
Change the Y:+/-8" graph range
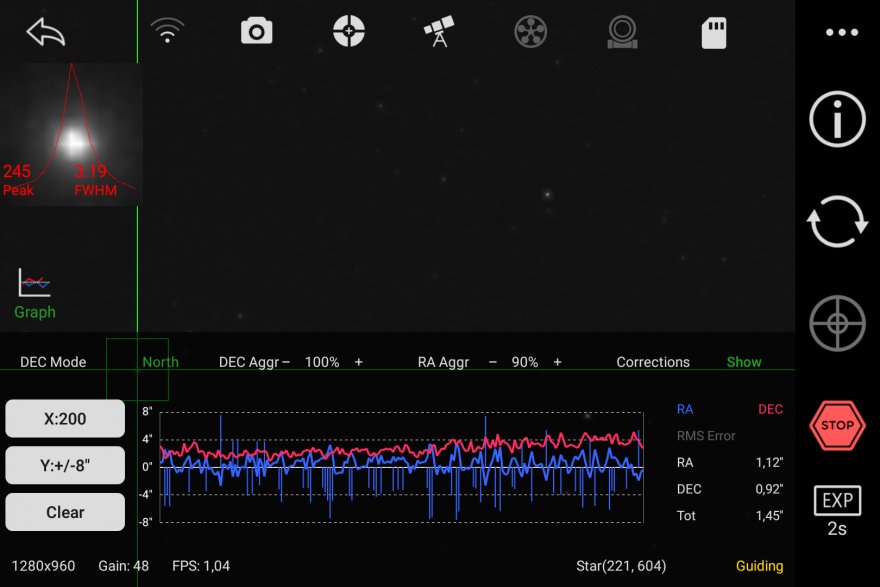click(x=65, y=465)
